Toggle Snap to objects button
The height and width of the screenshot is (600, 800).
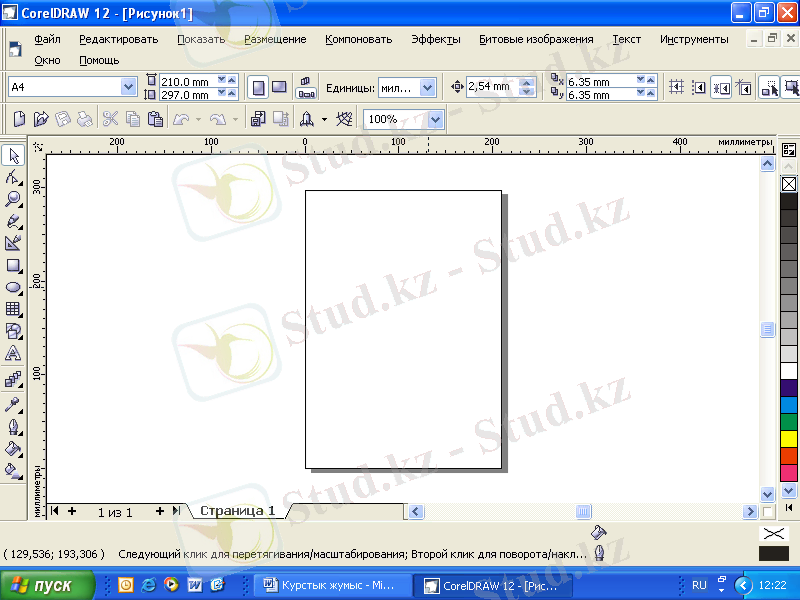tap(721, 87)
